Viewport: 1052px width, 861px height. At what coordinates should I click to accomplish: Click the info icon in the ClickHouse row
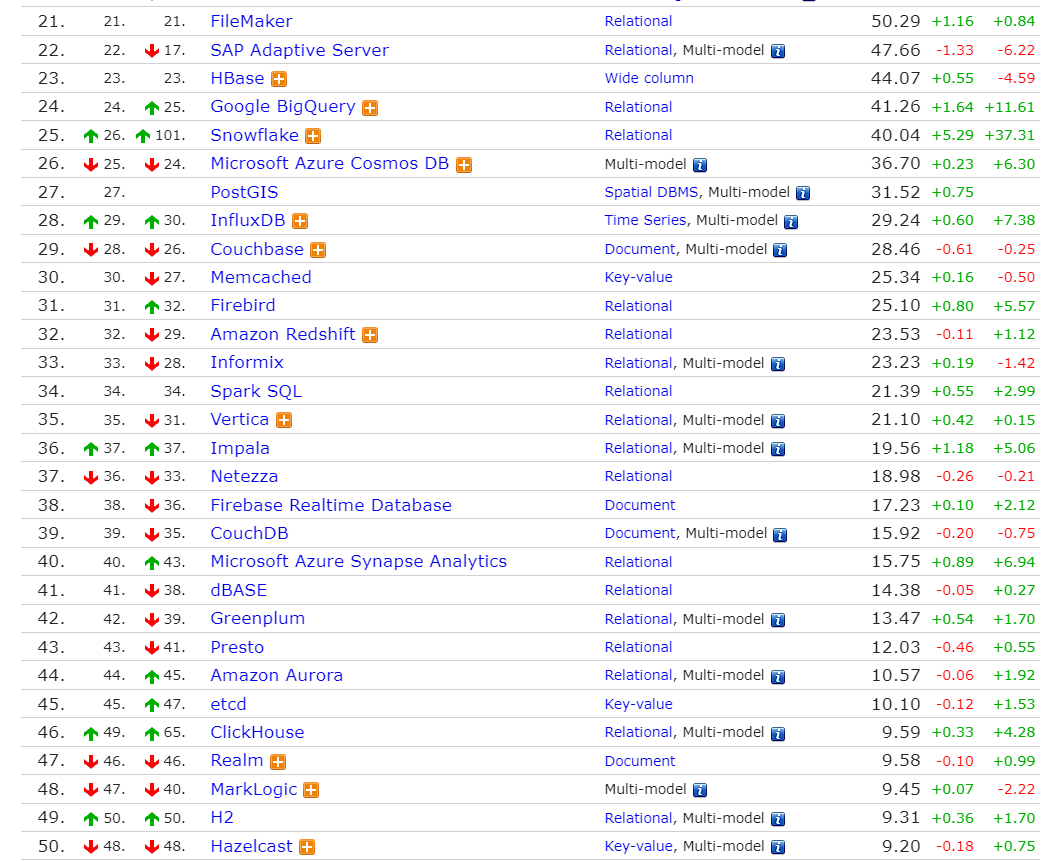tap(778, 734)
